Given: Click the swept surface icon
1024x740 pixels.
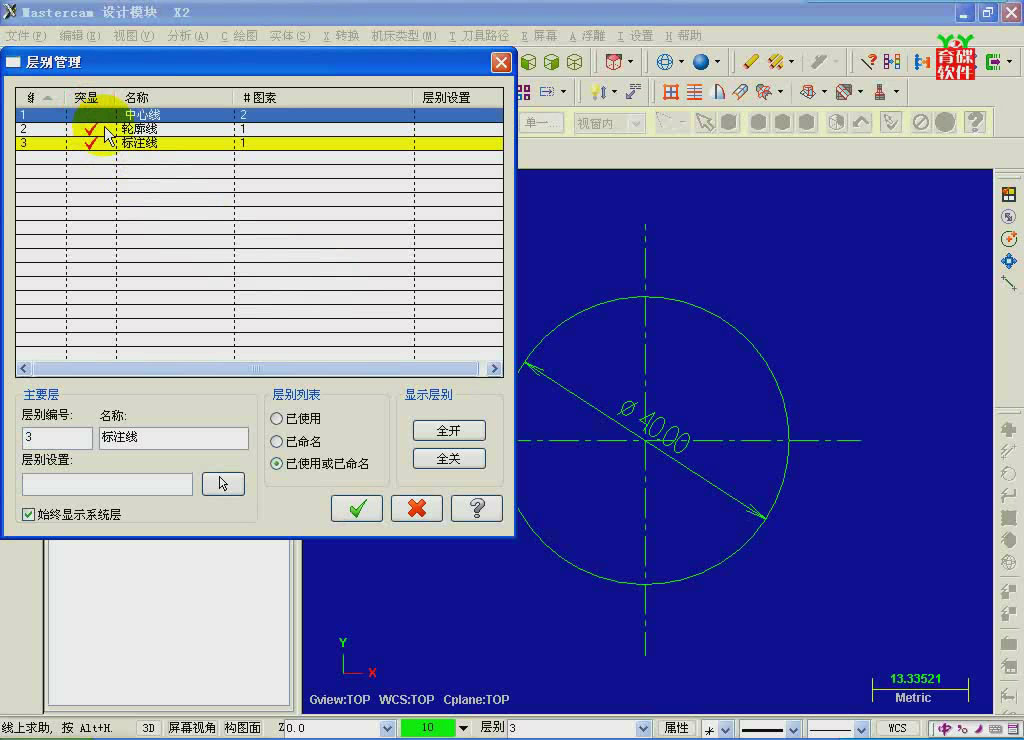Looking at the screenshot, I should pyautogui.click(x=740, y=92).
